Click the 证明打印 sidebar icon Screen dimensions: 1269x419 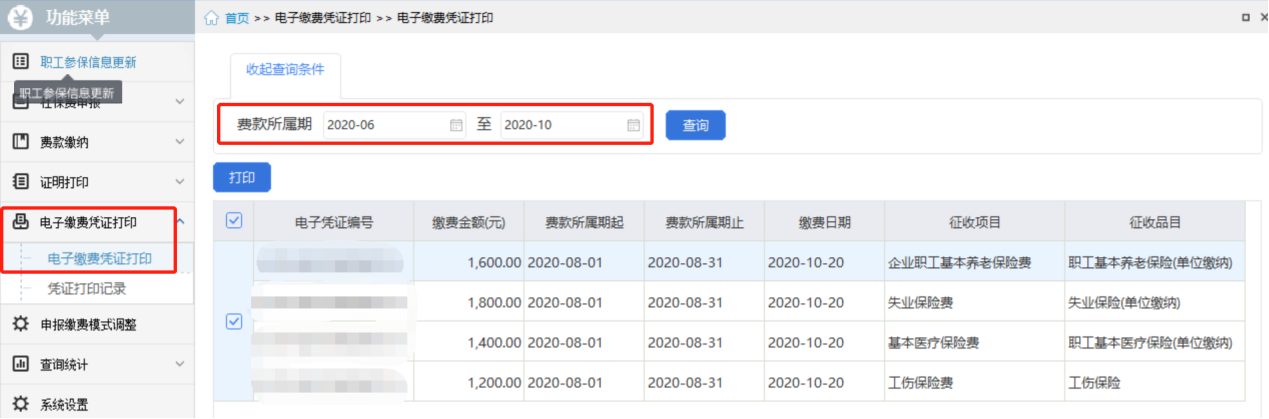click(20, 182)
